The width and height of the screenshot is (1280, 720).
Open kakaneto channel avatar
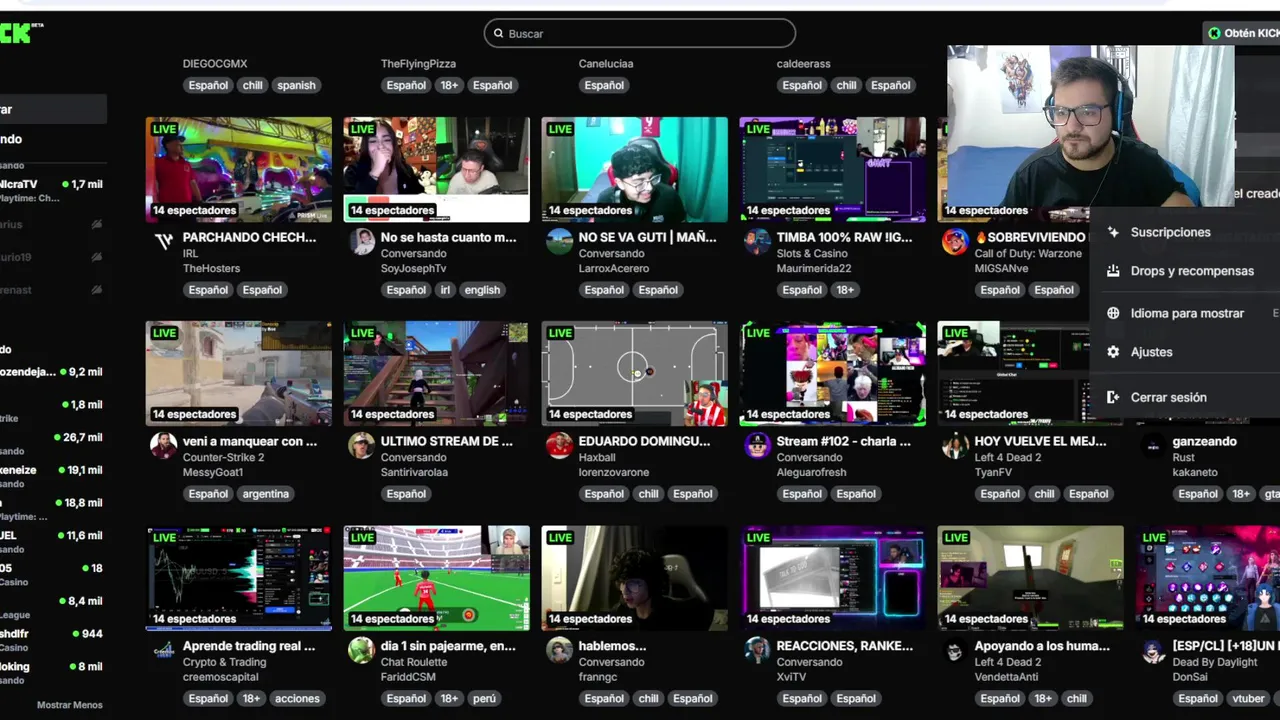pos(1154,446)
